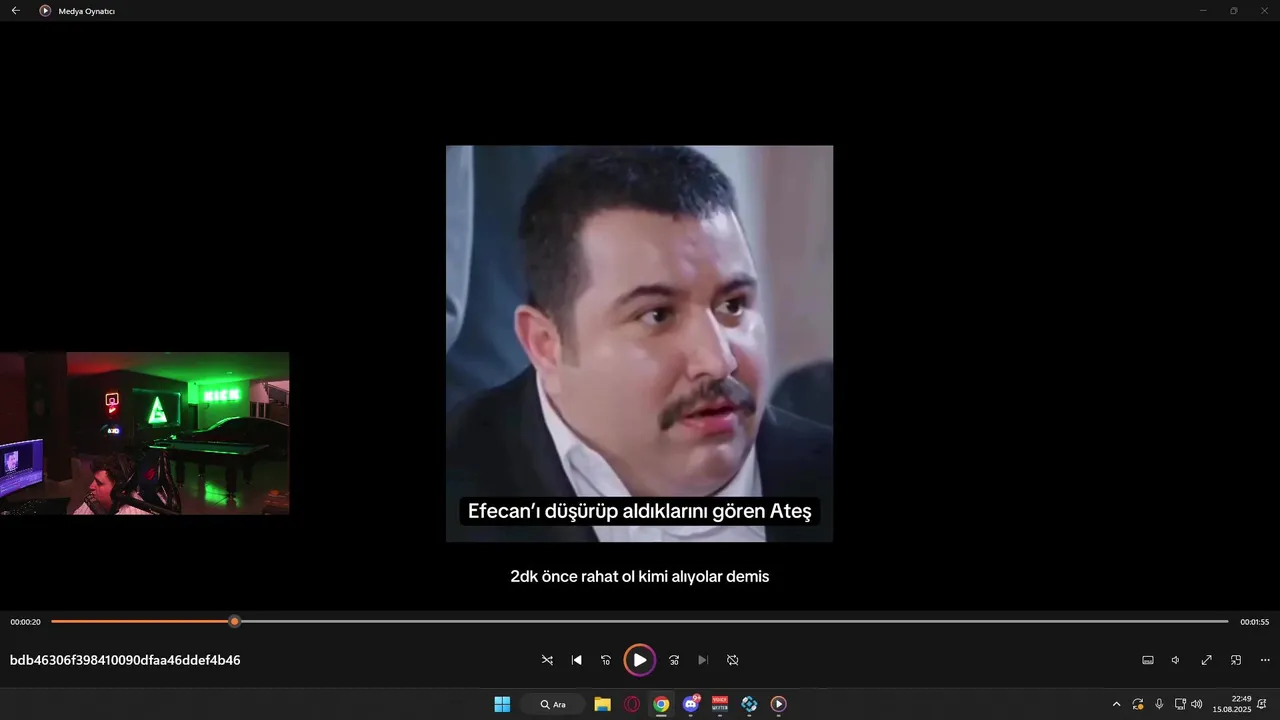Expand hidden system tray icons
The image size is (1280, 720).
(1116, 704)
